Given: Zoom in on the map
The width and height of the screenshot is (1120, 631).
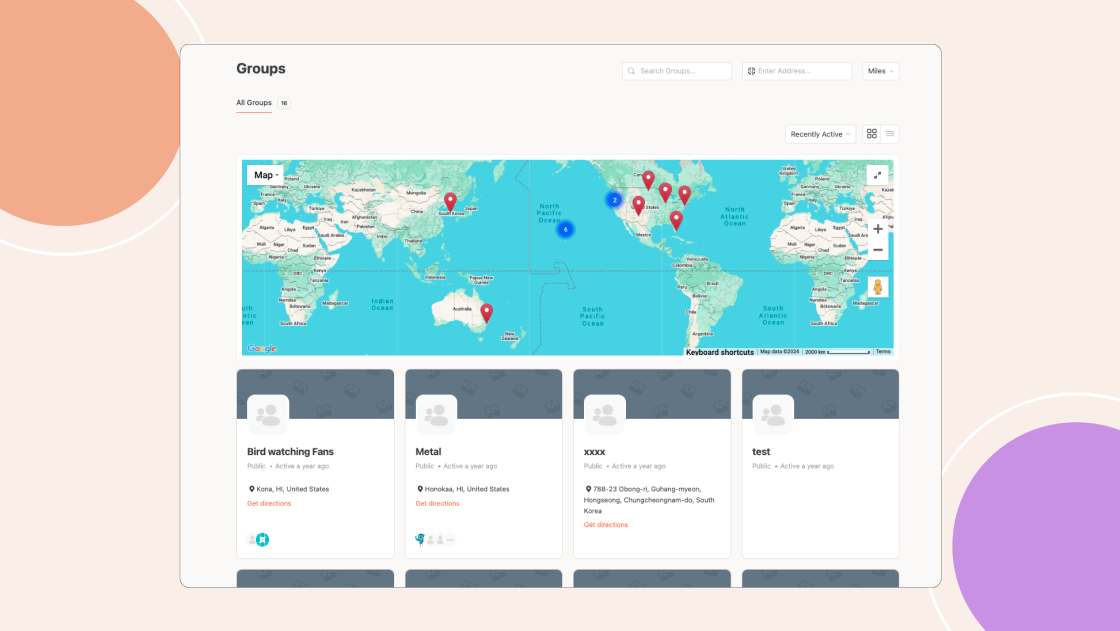Looking at the screenshot, I should [878, 229].
